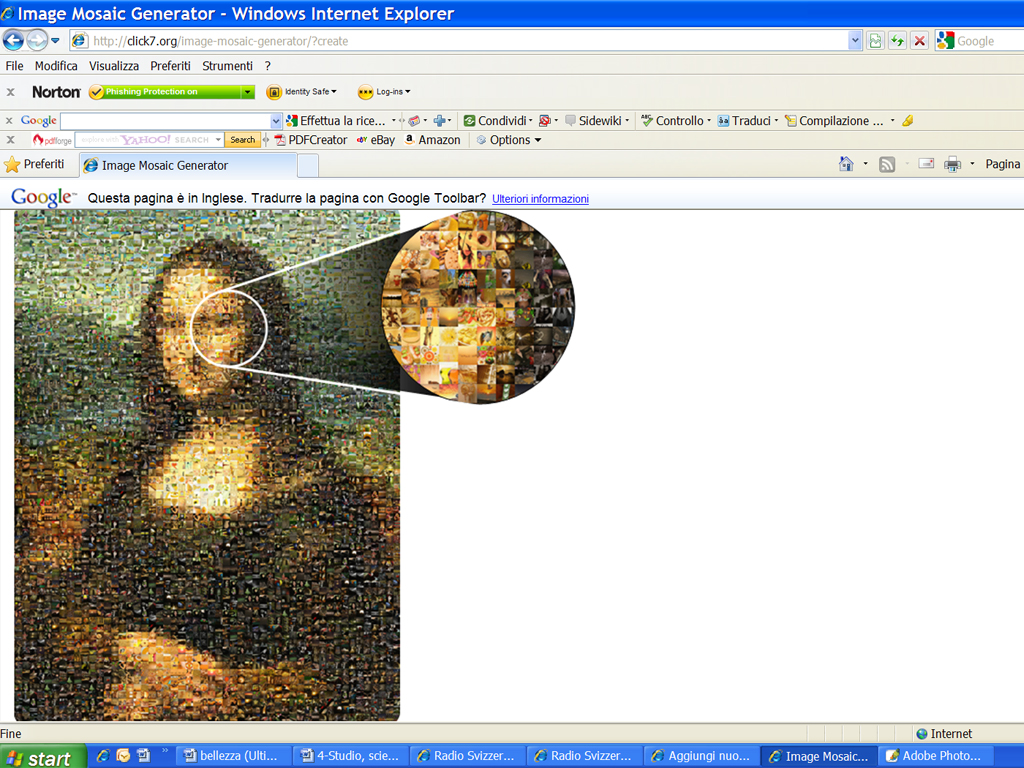
Task: Open Preferiti favorites star button
Action: point(34,164)
